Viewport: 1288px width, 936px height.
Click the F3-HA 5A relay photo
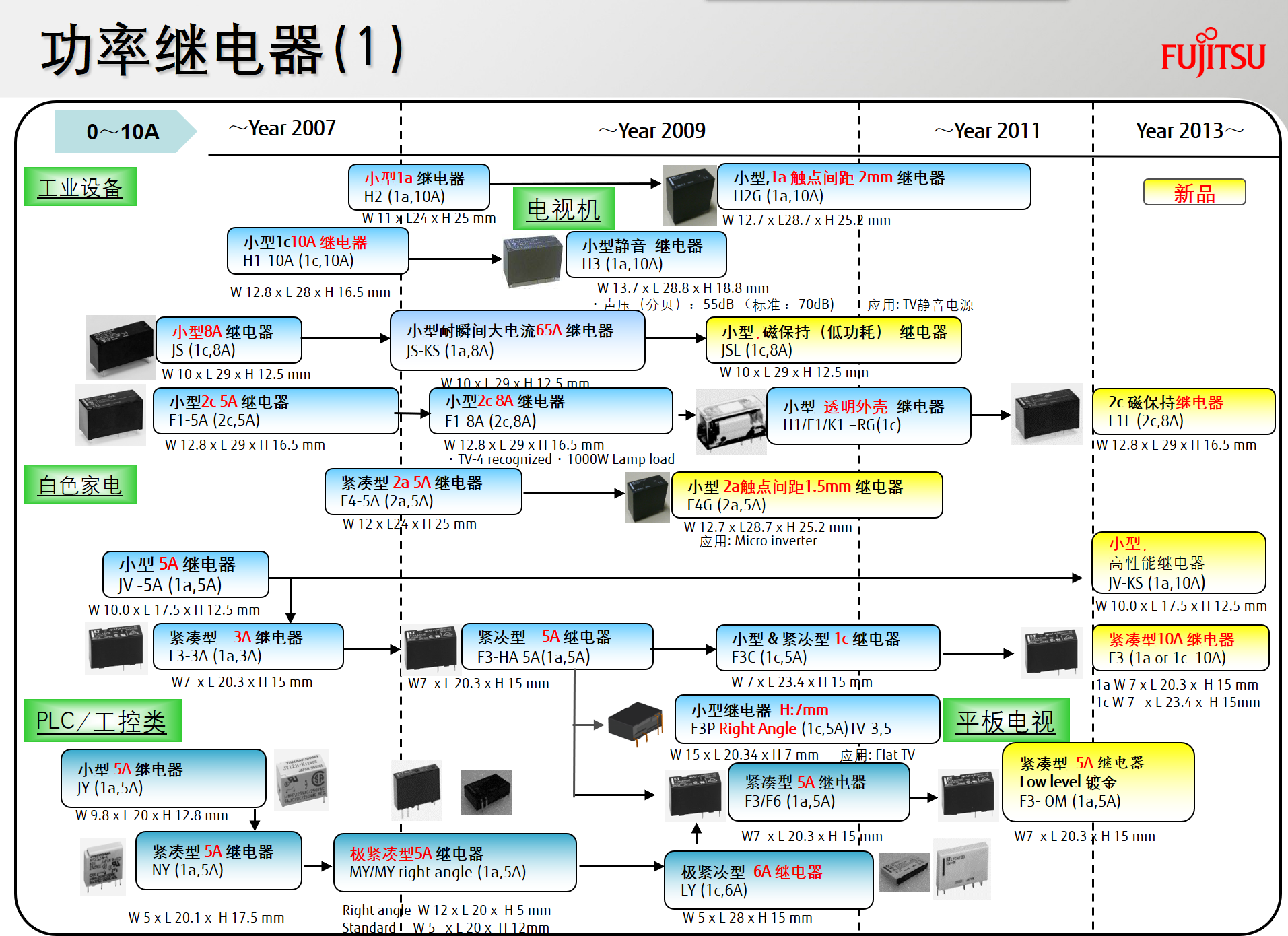430,650
